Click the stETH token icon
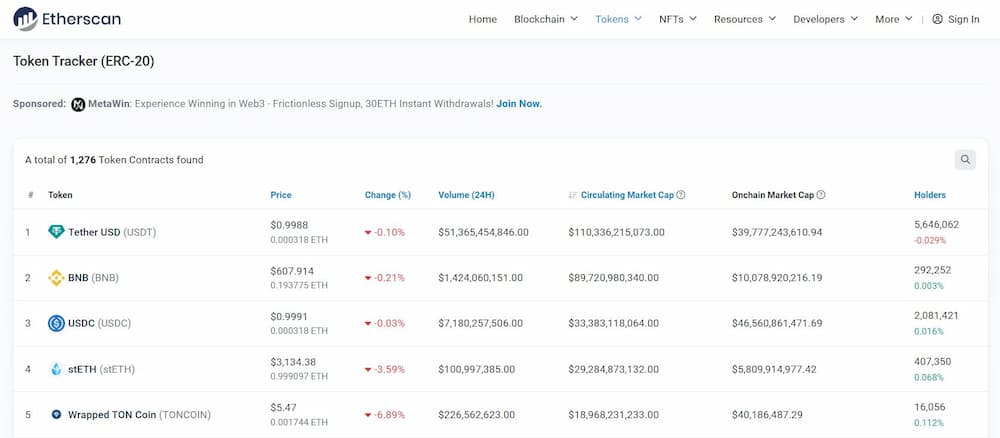The width and height of the screenshot is (1000, 438). click(x=56, y=369)
